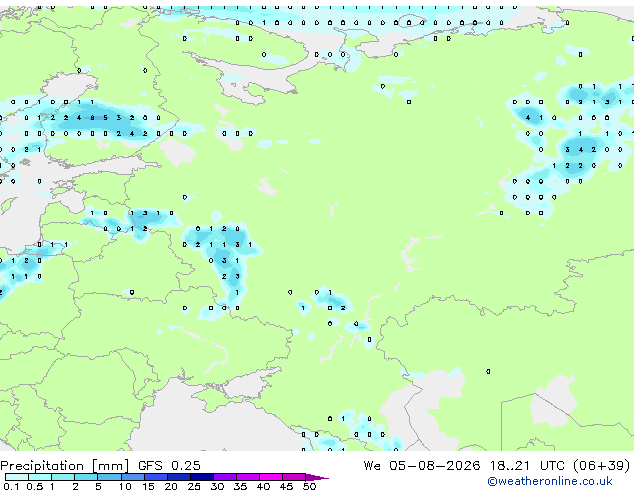
Task: Click the 0.1–0.5 mm lightest cyan legend swatch
Action: click(17, 477)
